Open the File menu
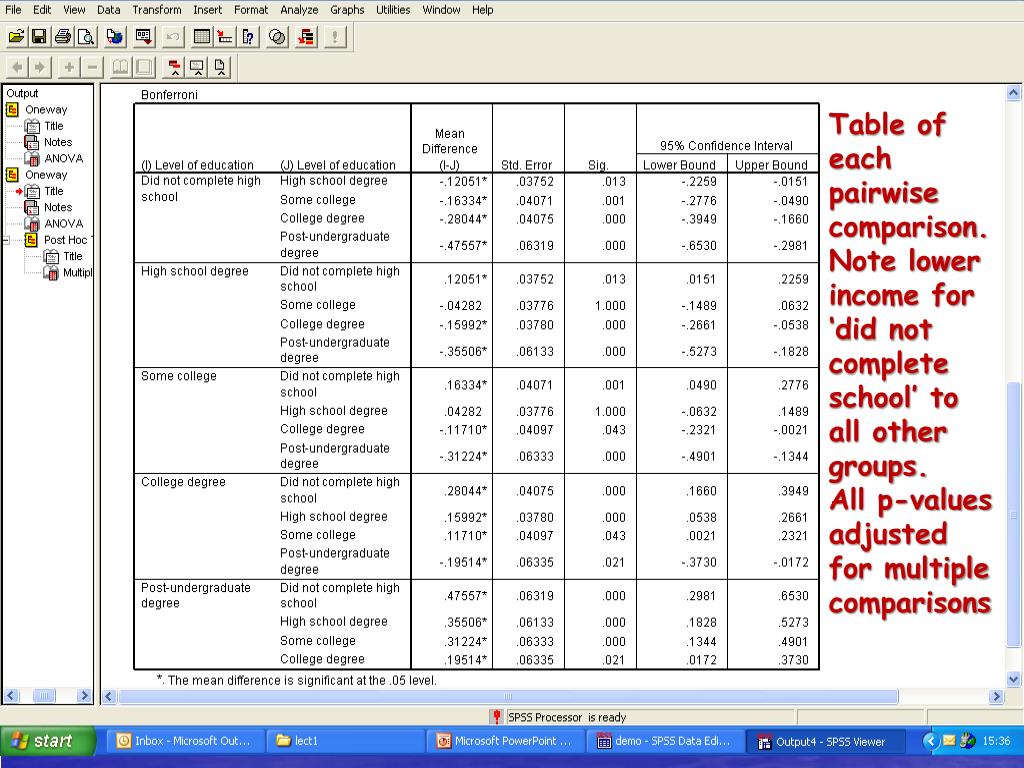 tap(13, 10)
